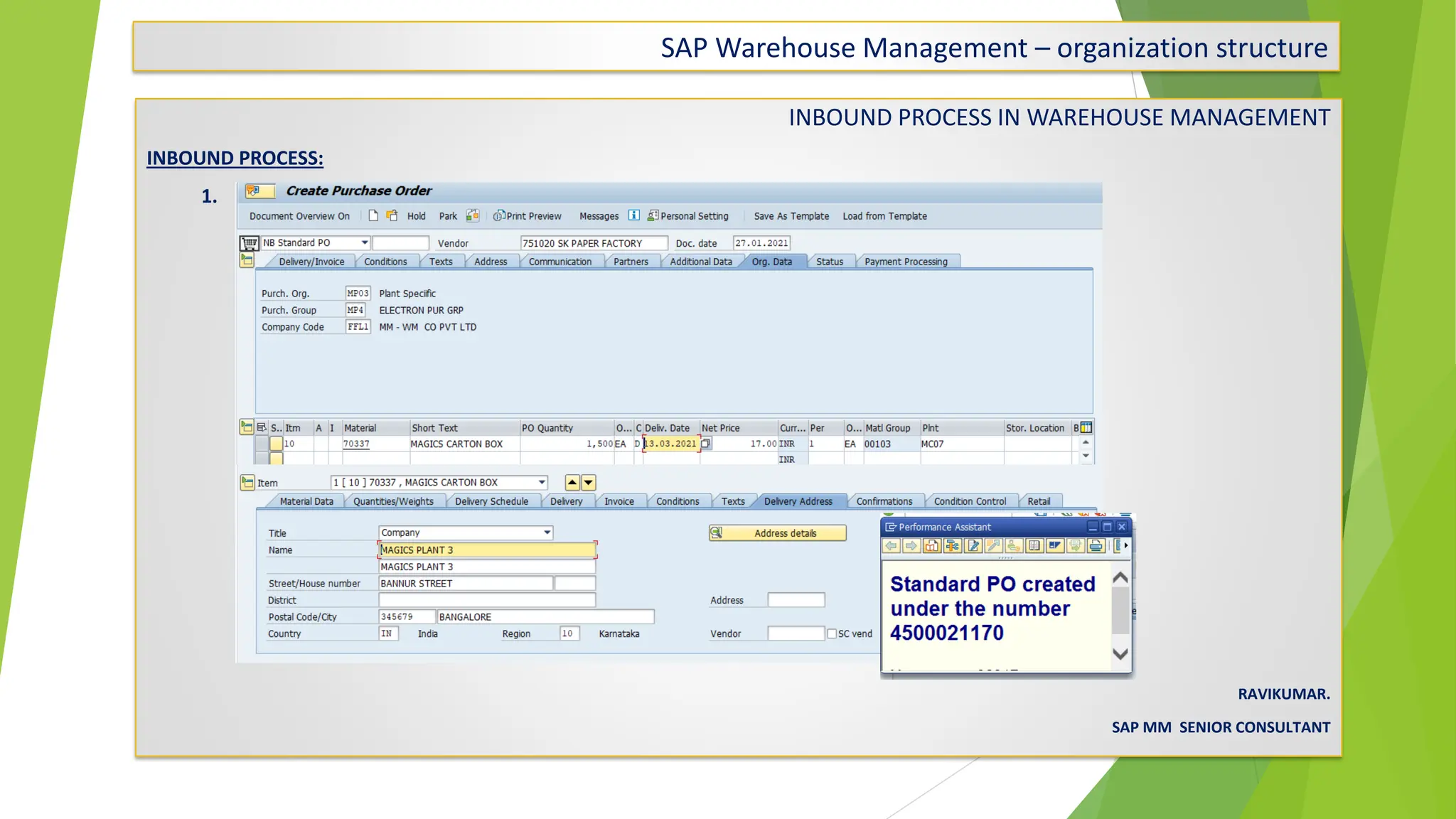Open Quantities/Weights tab

click(x=393, y=501)
